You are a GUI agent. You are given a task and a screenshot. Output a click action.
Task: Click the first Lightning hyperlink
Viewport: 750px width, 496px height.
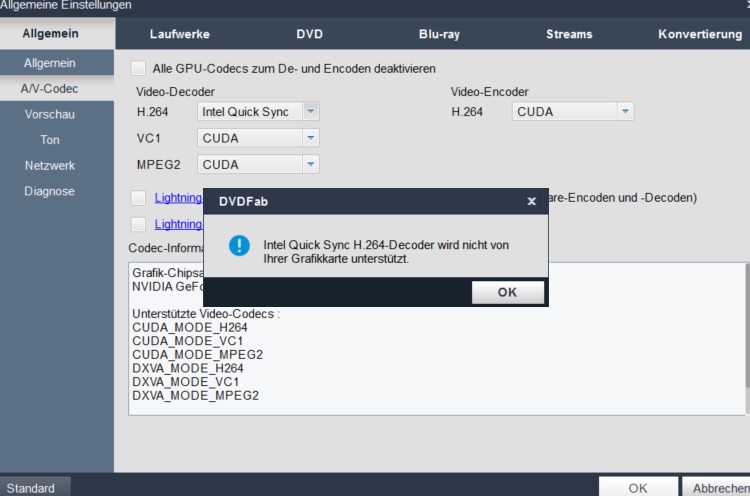click(178, 198)
